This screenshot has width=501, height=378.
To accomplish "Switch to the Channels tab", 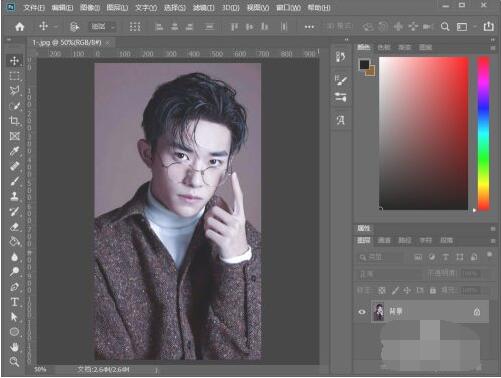I will point(384,240).
